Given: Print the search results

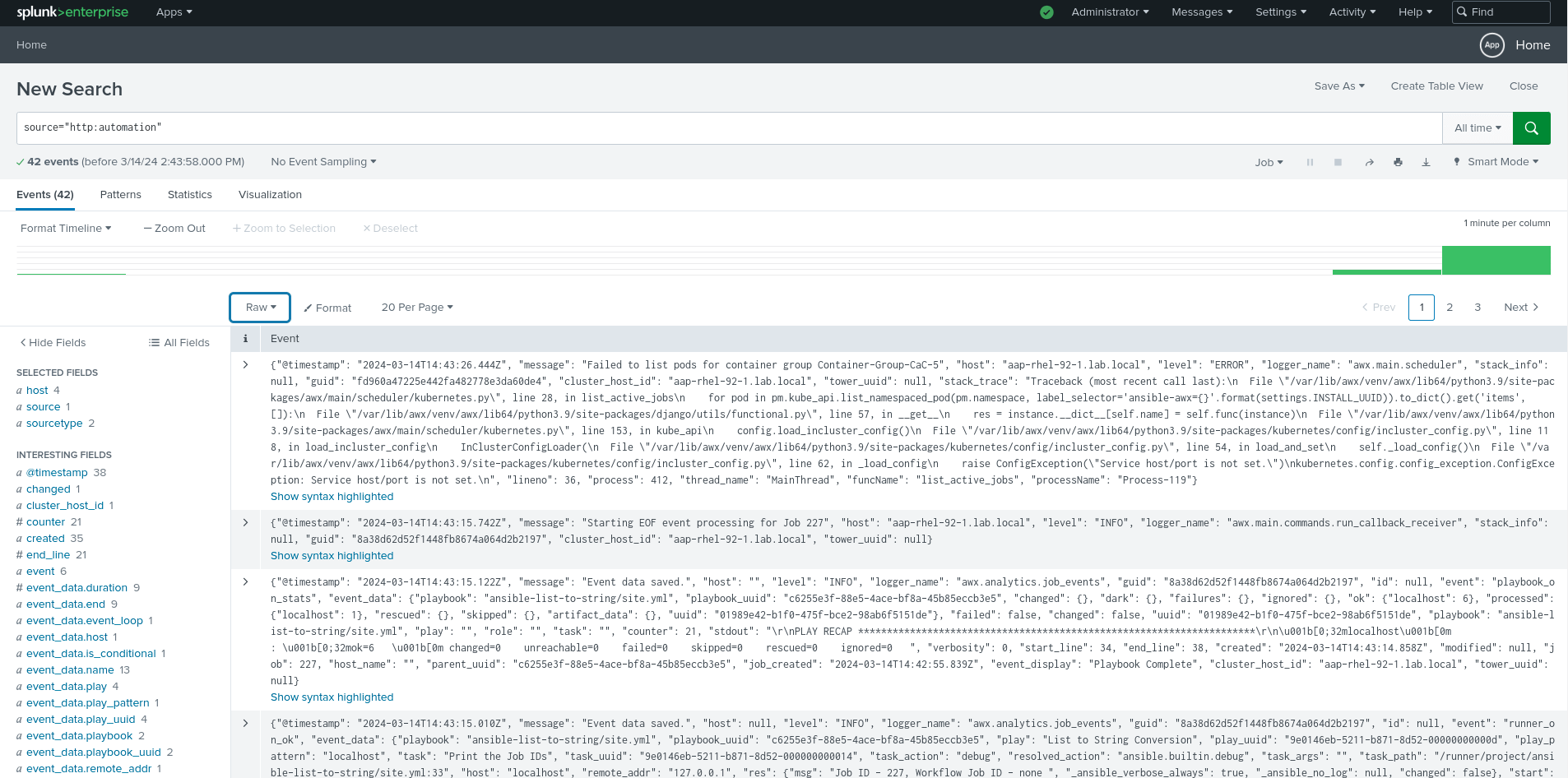Looking at the screenshot, I should (x=1398, y=162).
